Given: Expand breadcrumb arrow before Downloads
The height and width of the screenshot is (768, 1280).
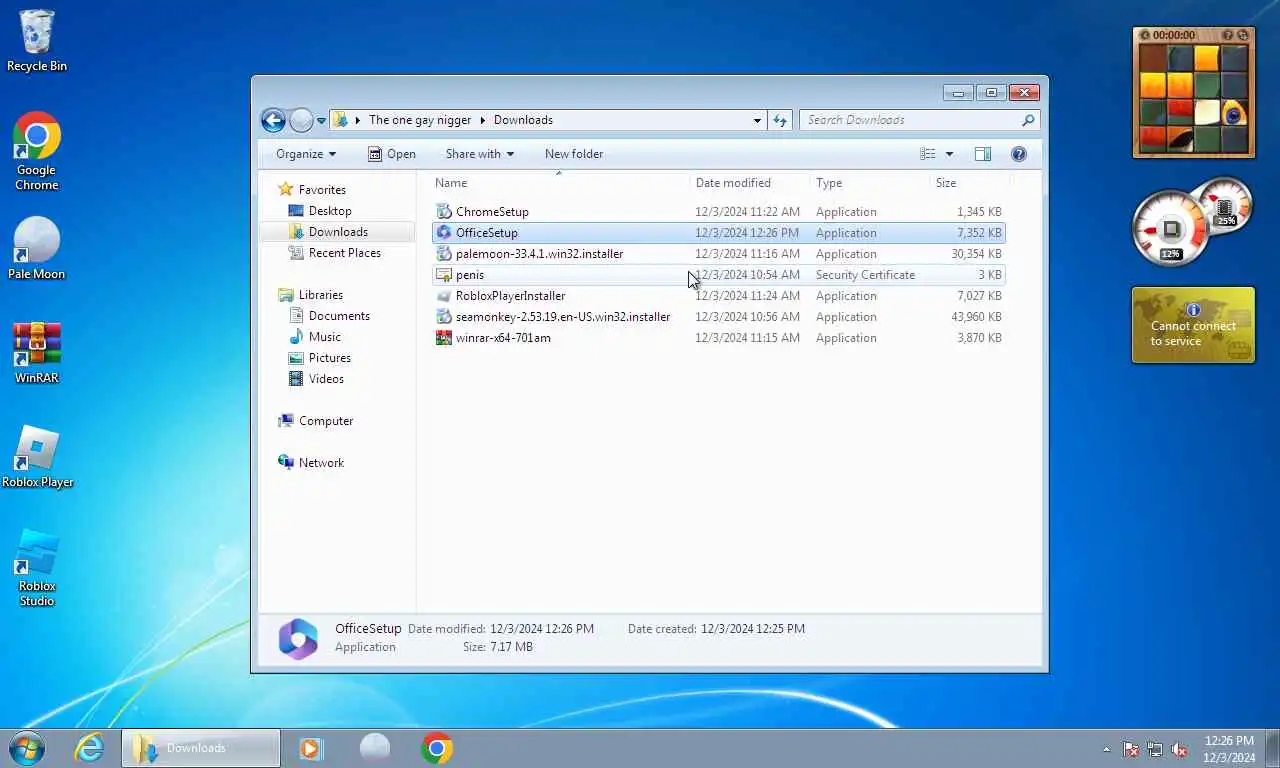Looking at the screenshot, I should pos(482,120).
